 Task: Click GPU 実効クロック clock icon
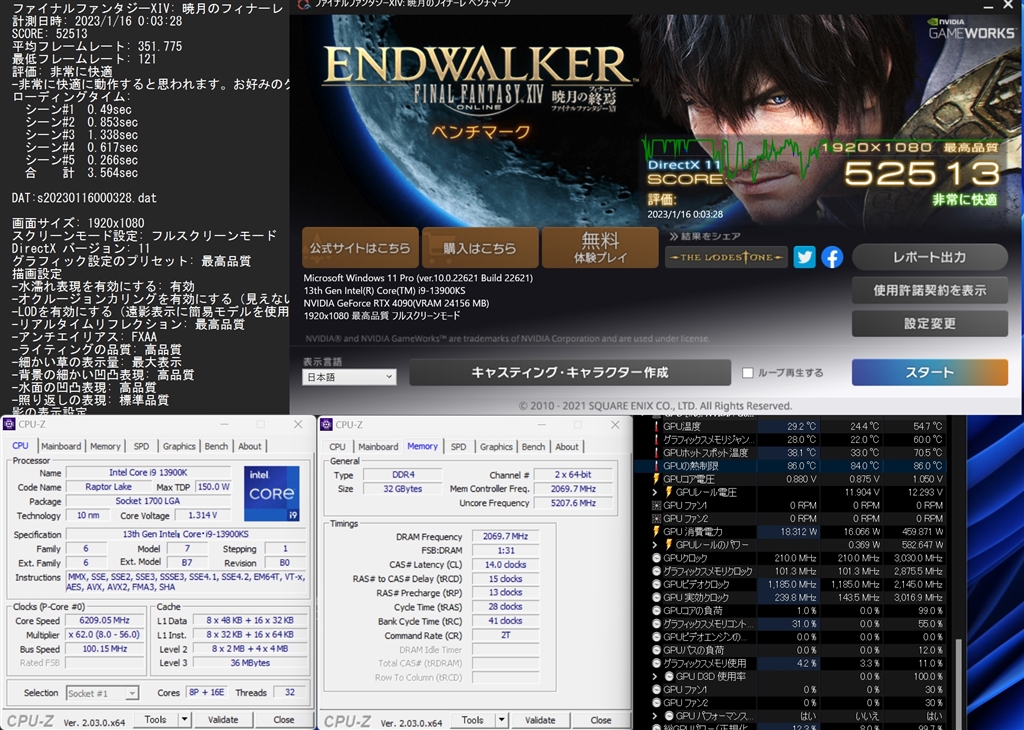[656, 597]
